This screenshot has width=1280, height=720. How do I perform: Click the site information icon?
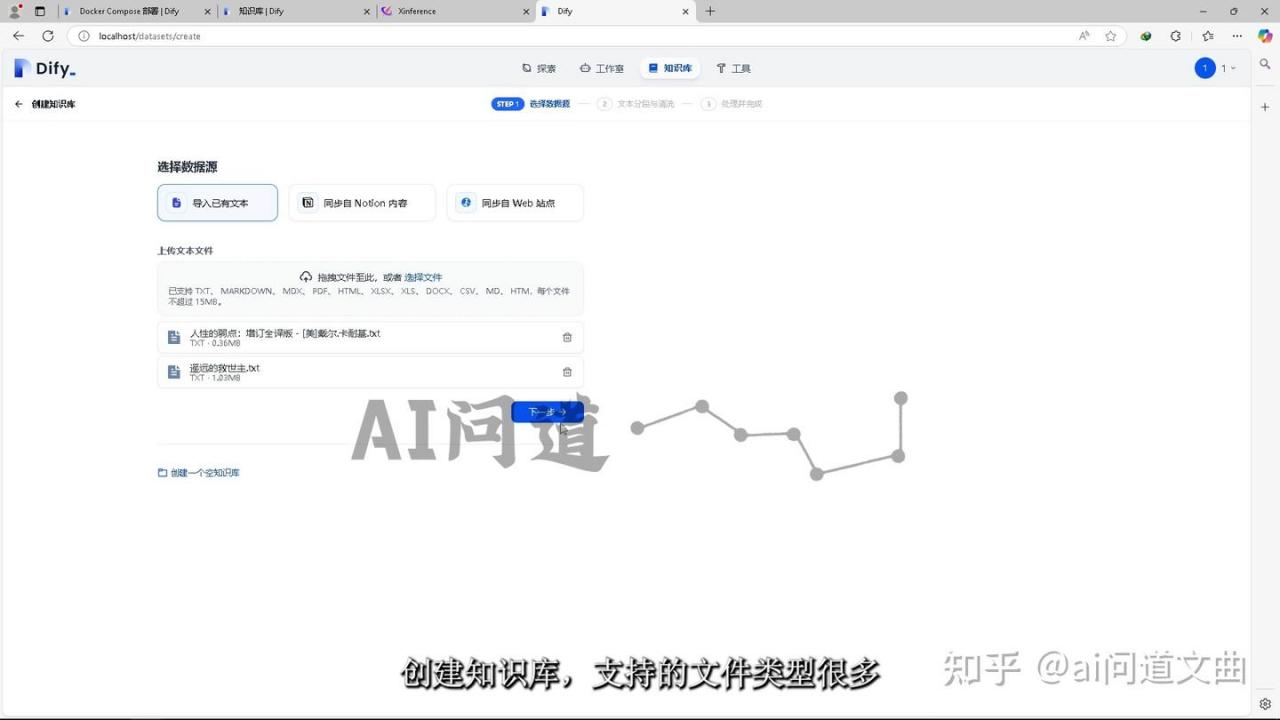[x=84, y=36]
